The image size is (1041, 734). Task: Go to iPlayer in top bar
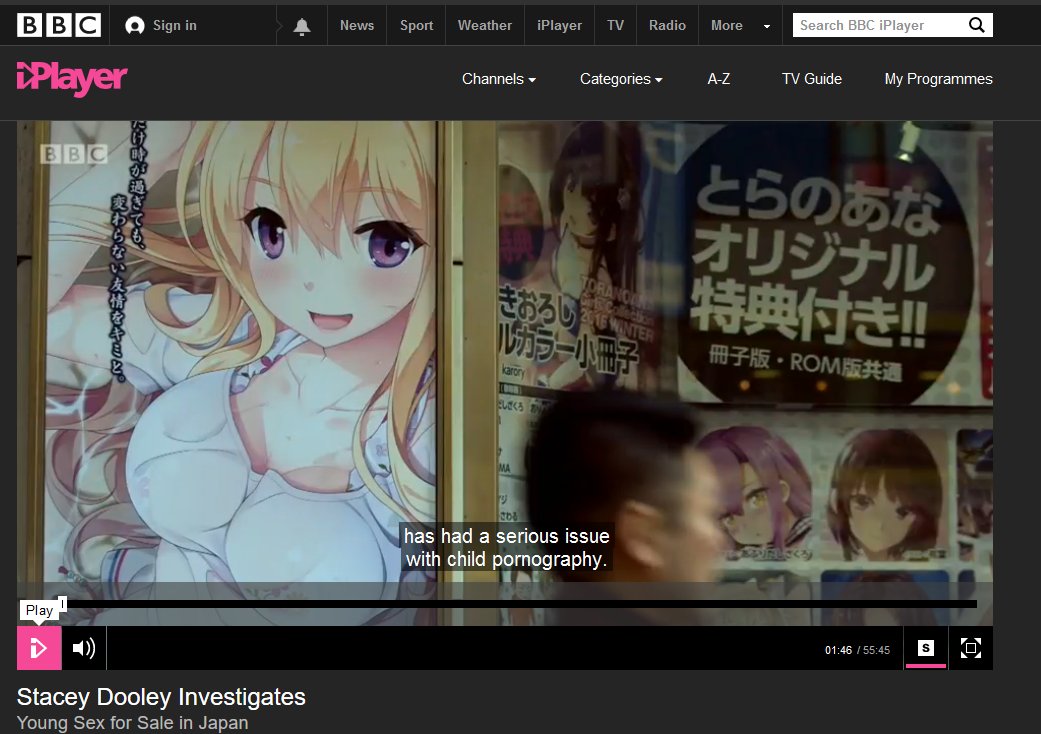coord(559,25)
